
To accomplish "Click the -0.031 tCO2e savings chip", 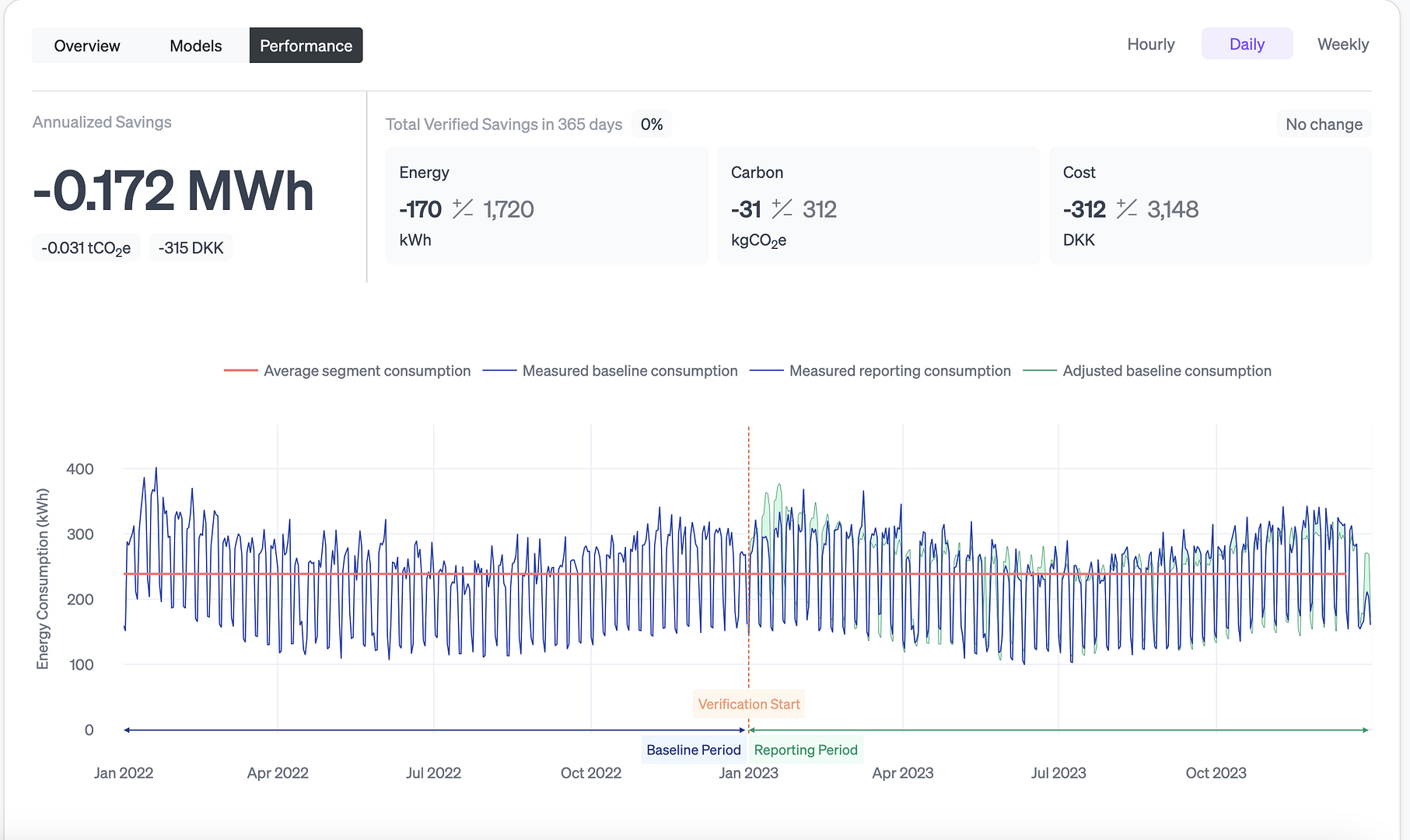I will click(x=86, y=248).
